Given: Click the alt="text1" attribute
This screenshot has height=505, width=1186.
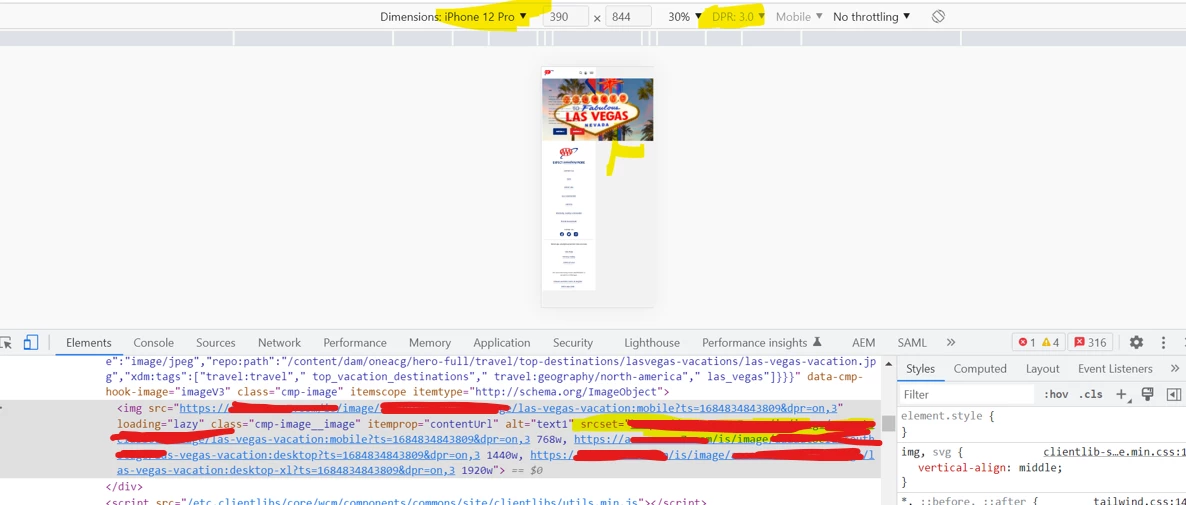Looking at the screenshot, I should (538, 424).
